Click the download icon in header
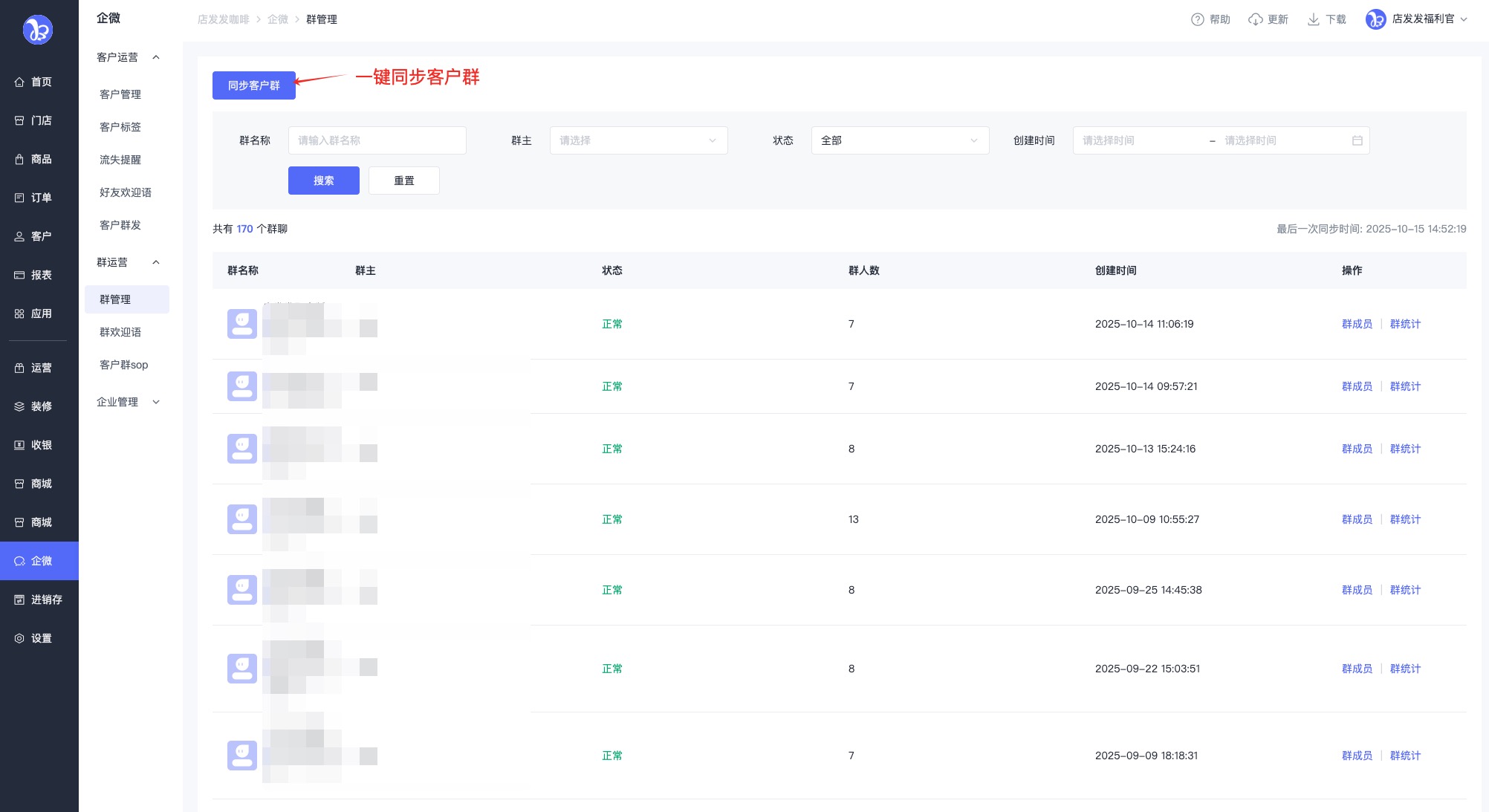This screenshot has width=1489, height=812. 1313,19
